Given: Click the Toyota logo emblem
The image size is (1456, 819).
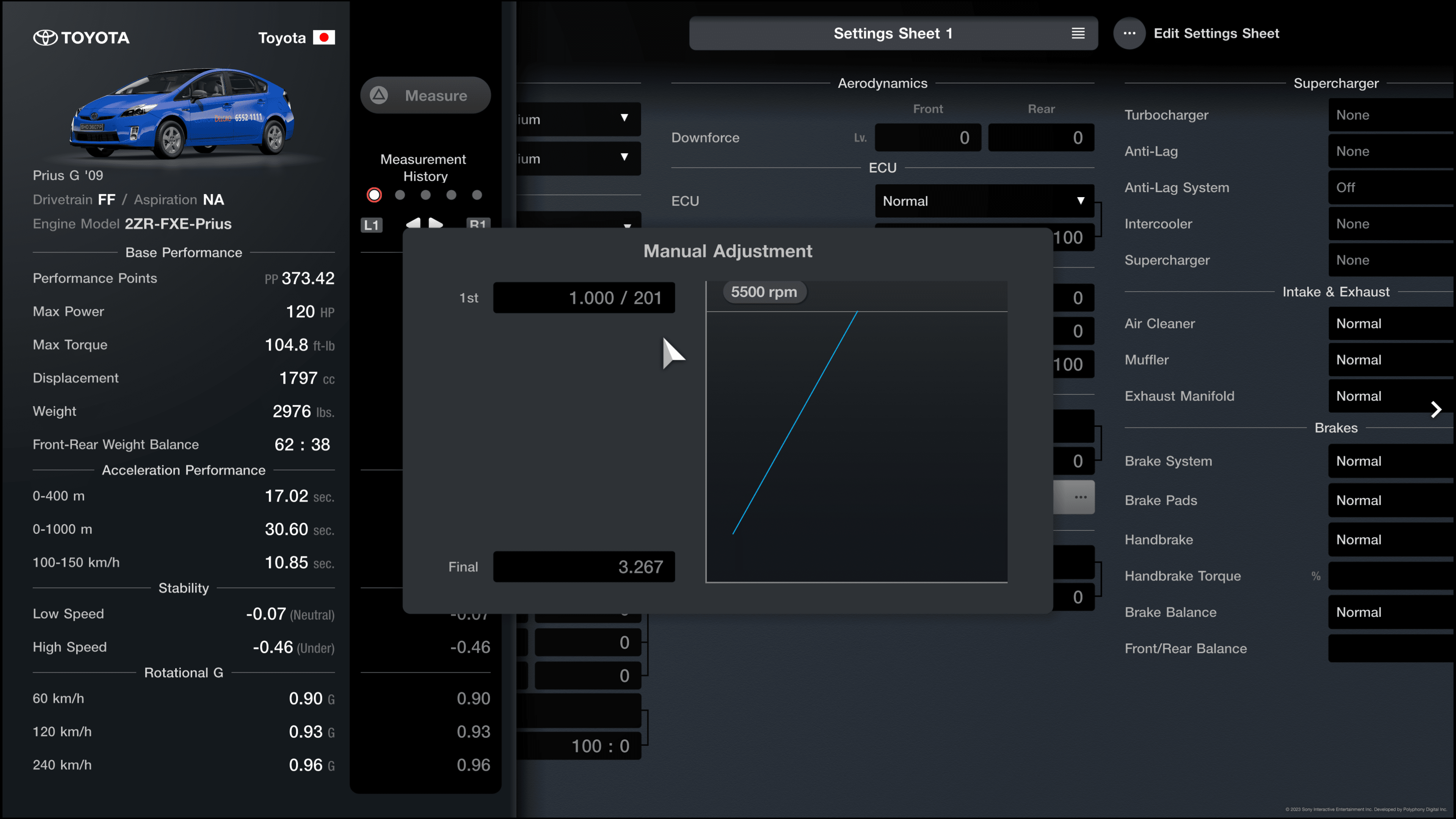Looking at the screenshot, I should tap(45, 38).
